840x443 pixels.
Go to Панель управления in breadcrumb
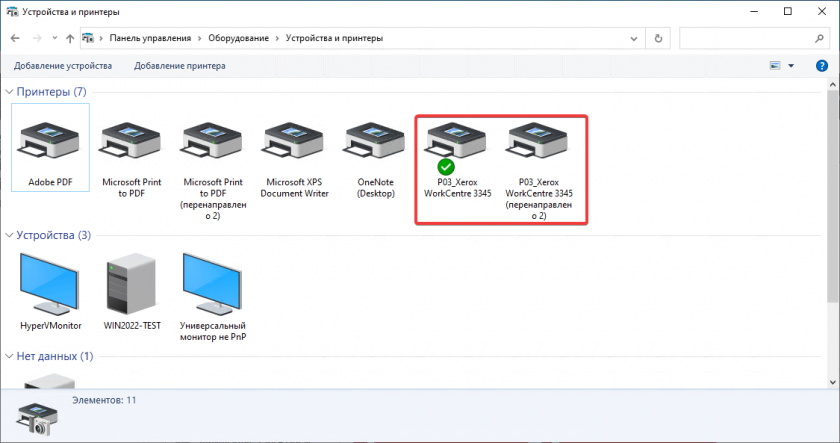[x=152, y=38]
